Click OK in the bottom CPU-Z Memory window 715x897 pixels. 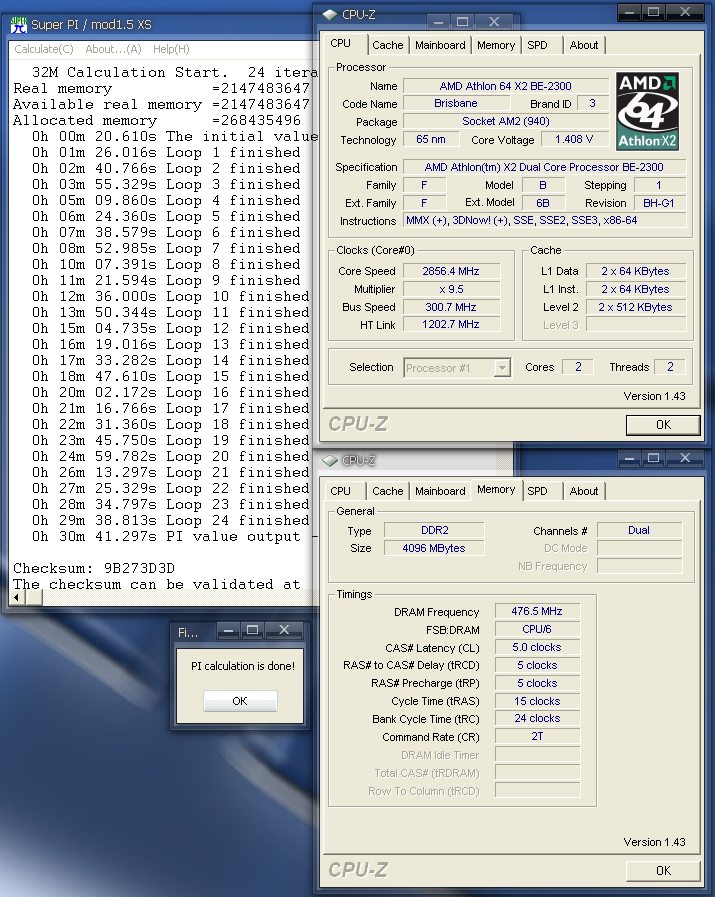tap(664, 871)
